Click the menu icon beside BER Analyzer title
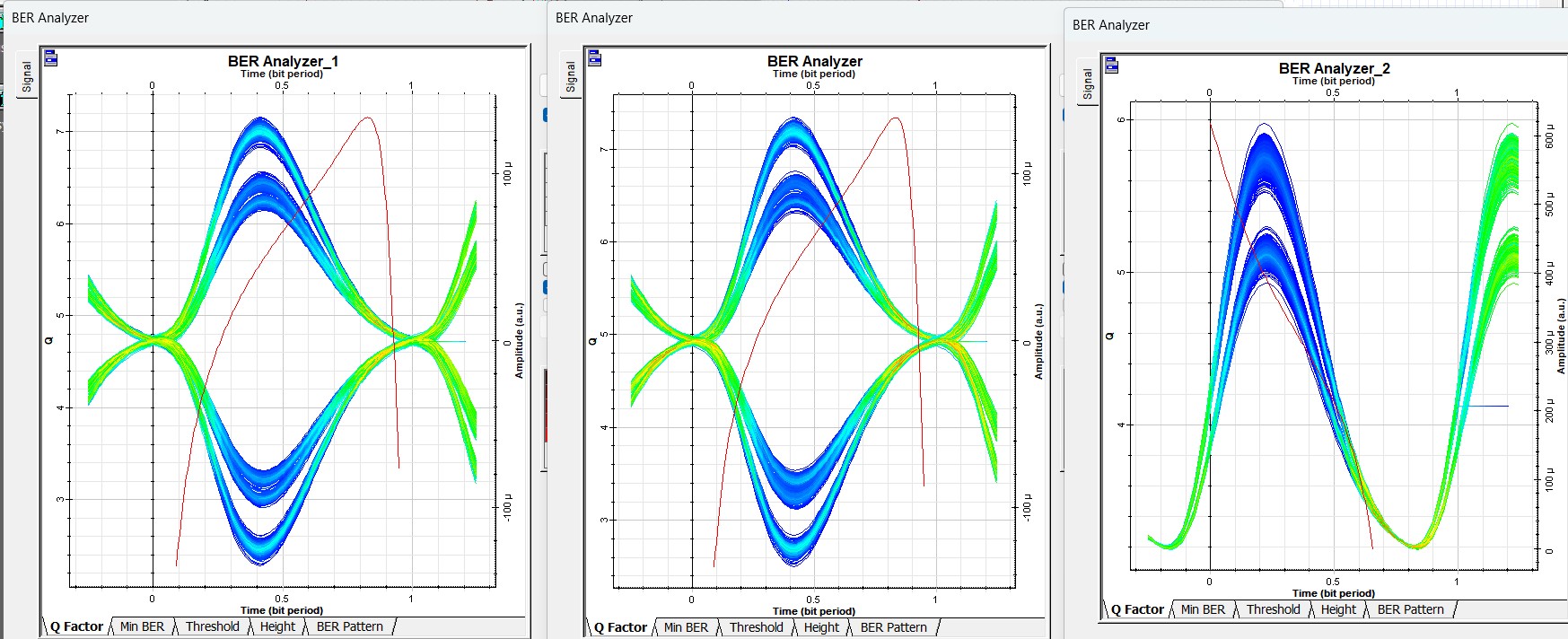This screenshot has height=639, width=1568. (x=594, y=58)
